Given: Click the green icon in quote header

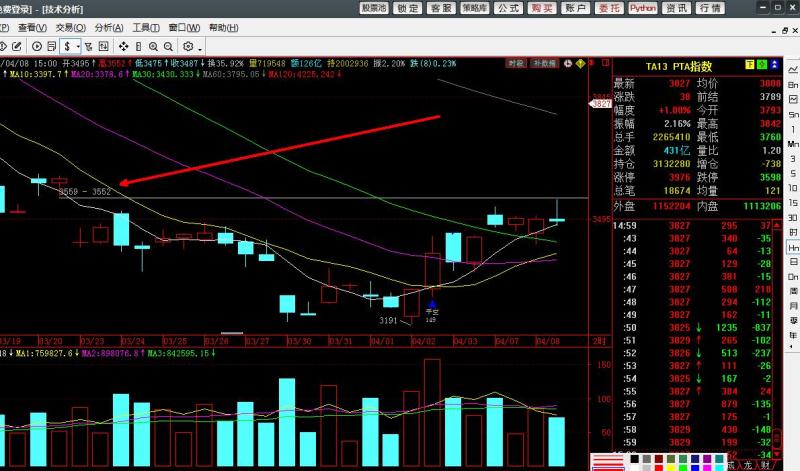Looking at the screenshot, I should tap(762, 65).
